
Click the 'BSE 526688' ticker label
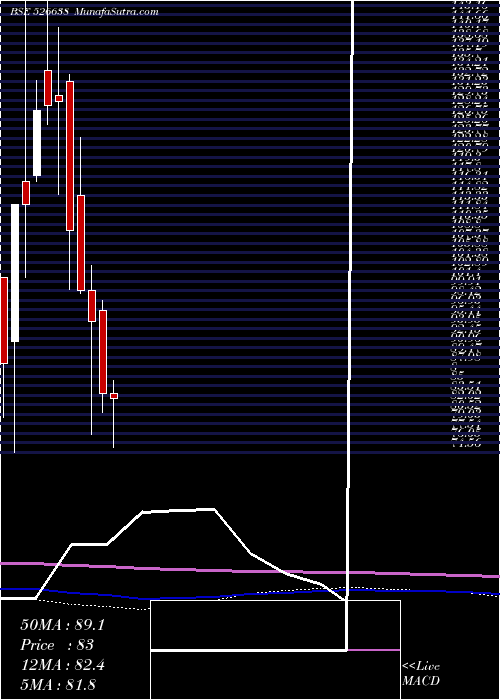(39, 12)
